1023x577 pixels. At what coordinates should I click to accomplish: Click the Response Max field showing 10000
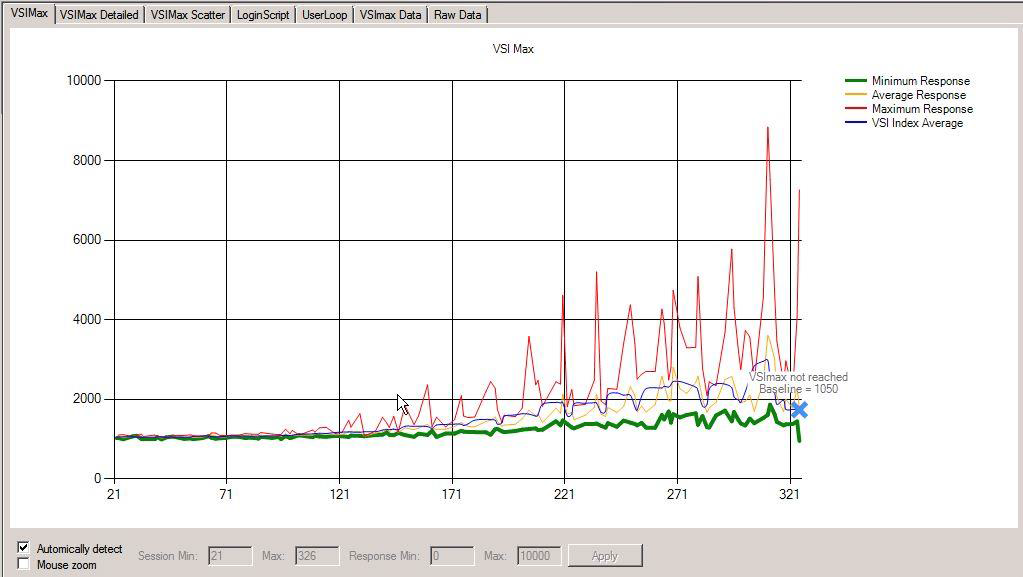[x=538, y=555]
